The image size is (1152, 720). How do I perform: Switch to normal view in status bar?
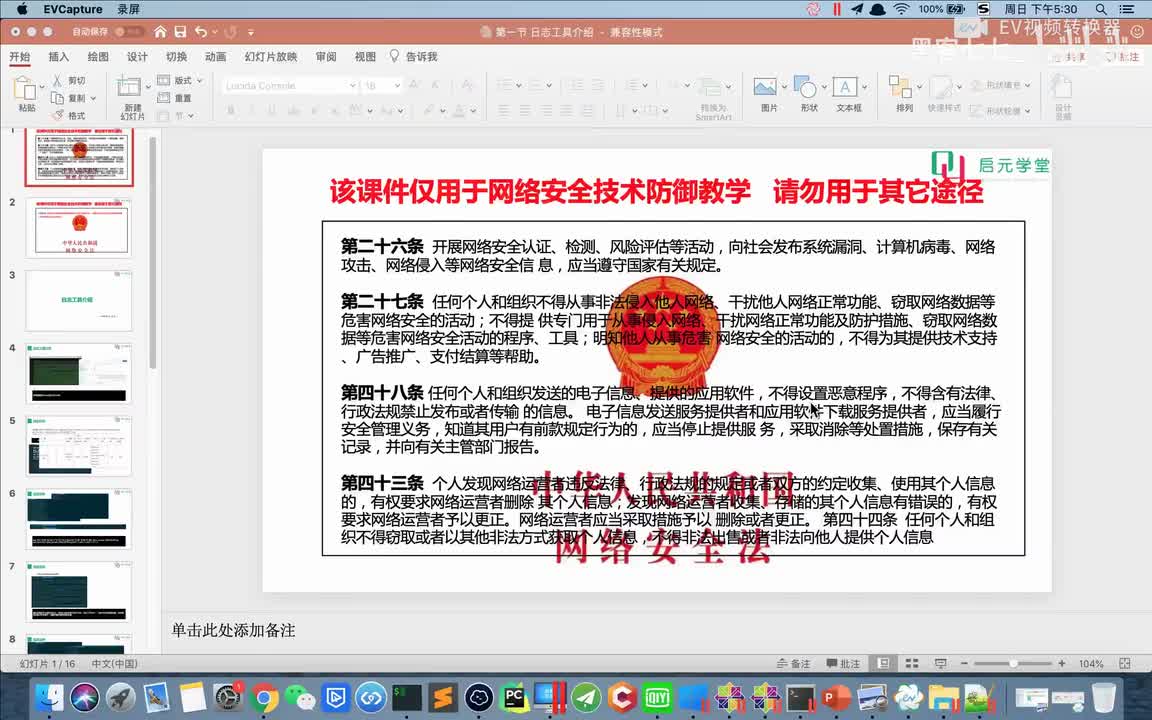point(884,663)
